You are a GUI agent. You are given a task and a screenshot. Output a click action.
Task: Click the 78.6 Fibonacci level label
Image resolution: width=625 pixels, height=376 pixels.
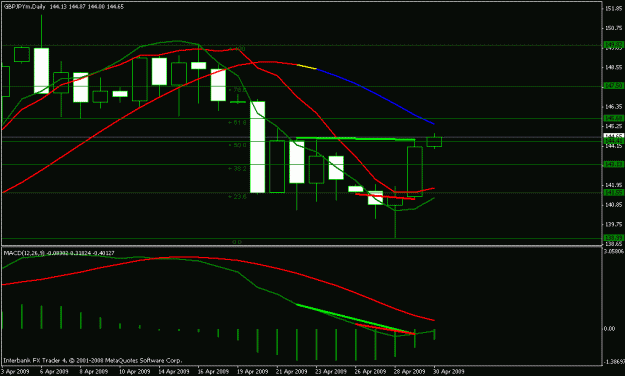[238, 90]
